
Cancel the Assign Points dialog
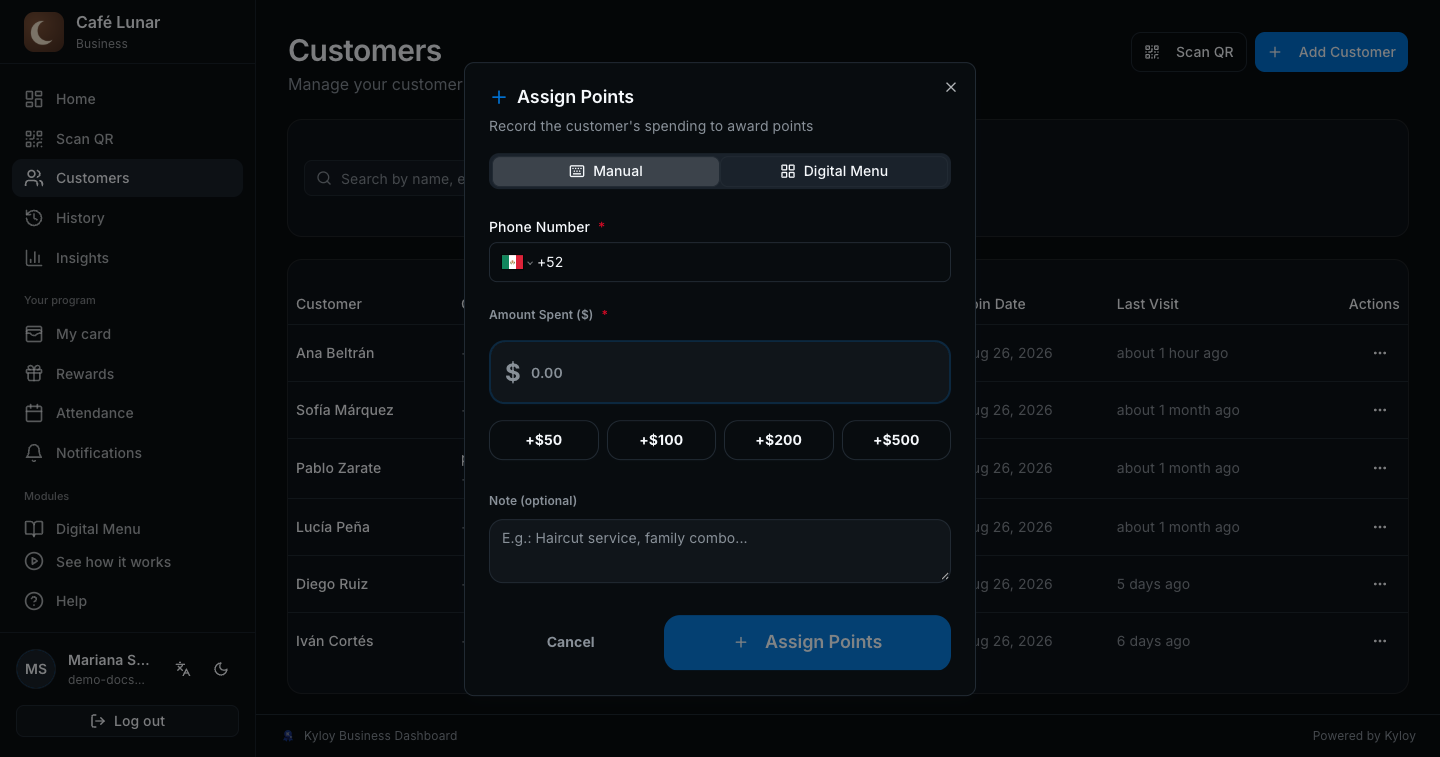pyautogui.click(x=571, y=642)
